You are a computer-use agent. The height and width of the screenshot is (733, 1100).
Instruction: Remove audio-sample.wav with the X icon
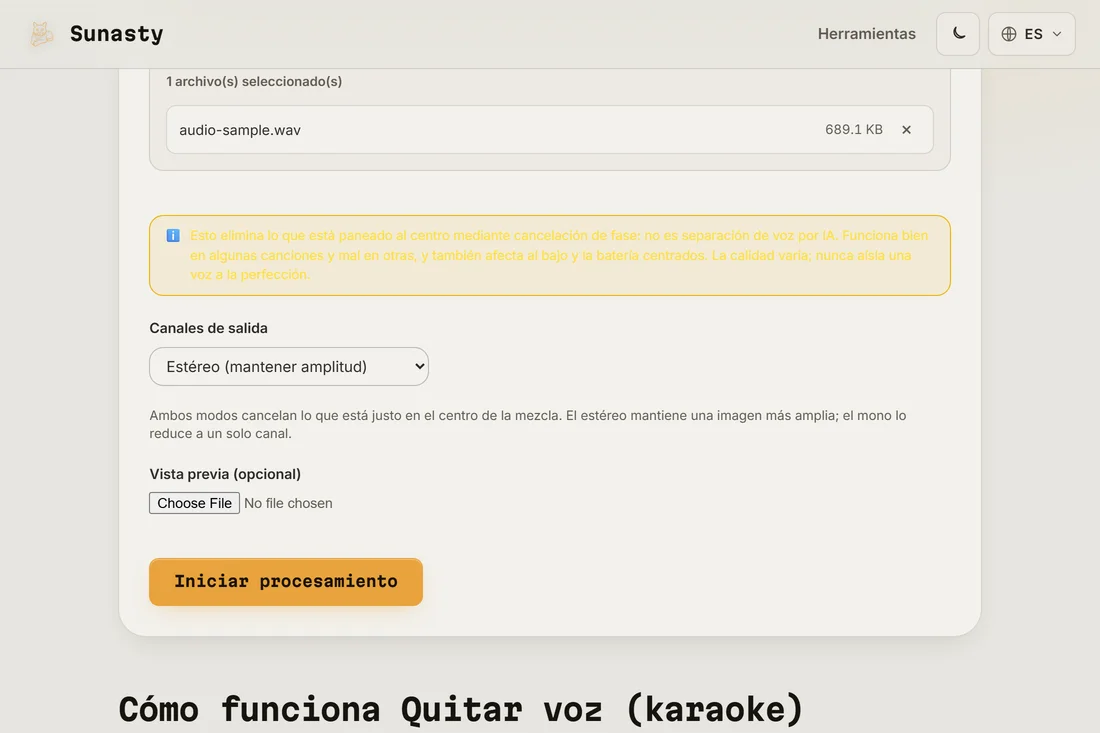tap(906, 130)
